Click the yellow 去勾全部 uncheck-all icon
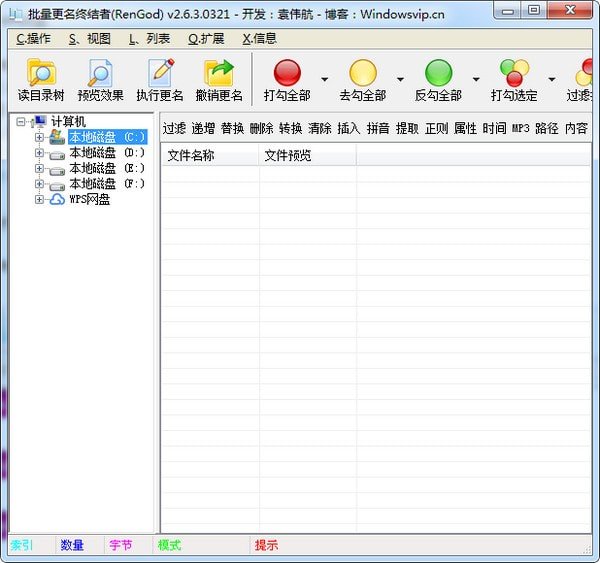The height and width of the screenshot is (563, 600). pos(363,73)
